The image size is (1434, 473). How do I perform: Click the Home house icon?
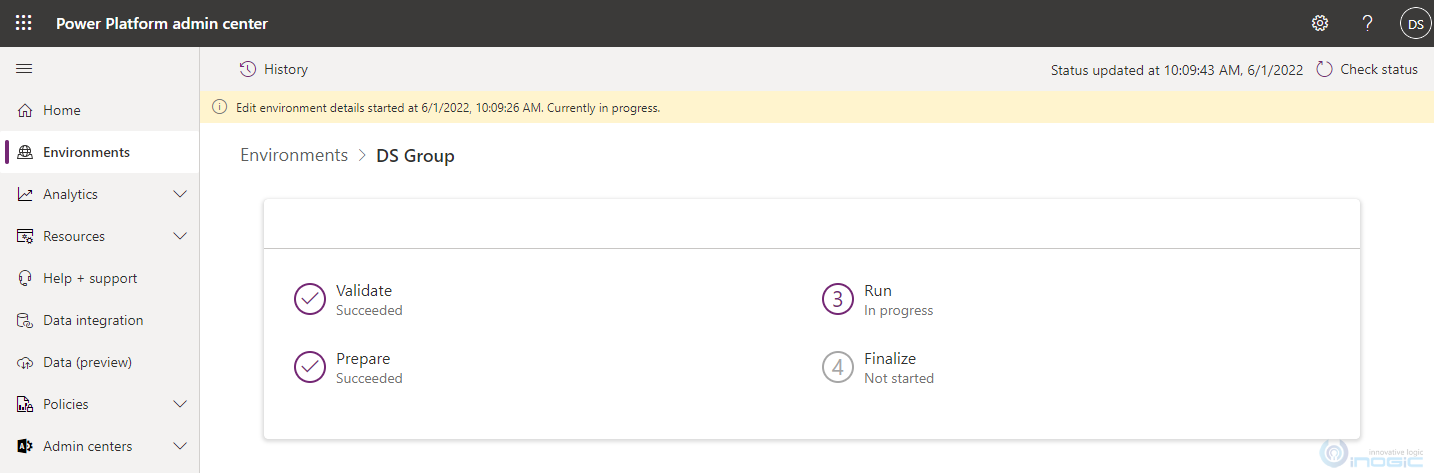(x=25, y=110)
